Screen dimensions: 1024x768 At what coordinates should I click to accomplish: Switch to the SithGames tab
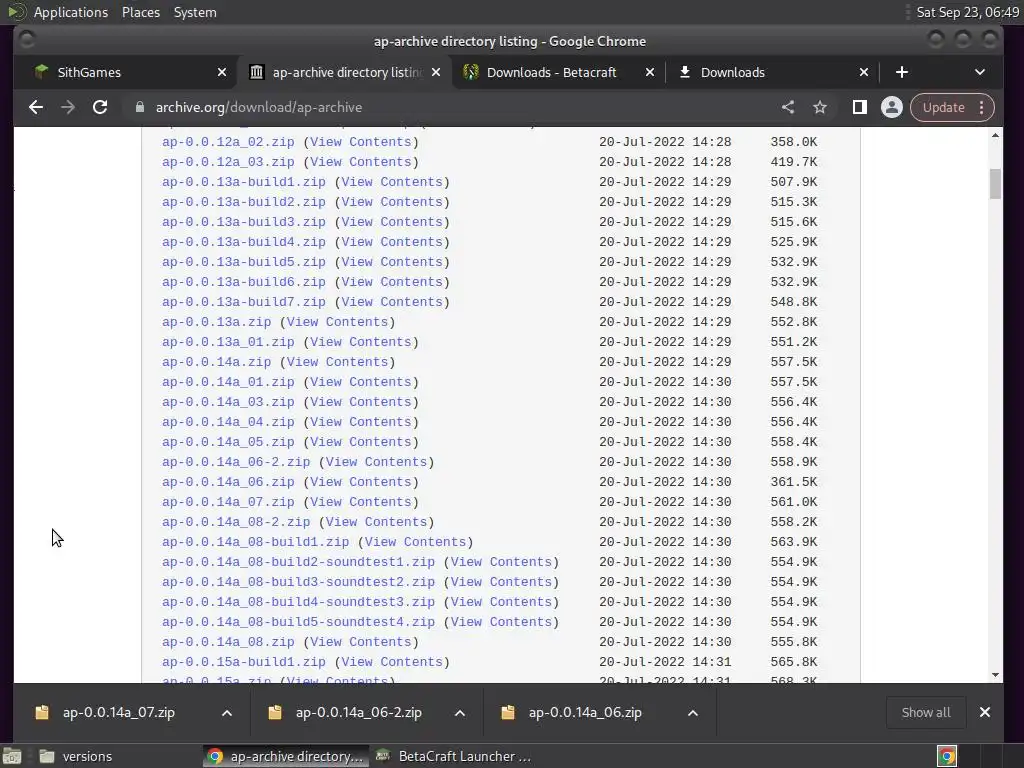(131, 72)
